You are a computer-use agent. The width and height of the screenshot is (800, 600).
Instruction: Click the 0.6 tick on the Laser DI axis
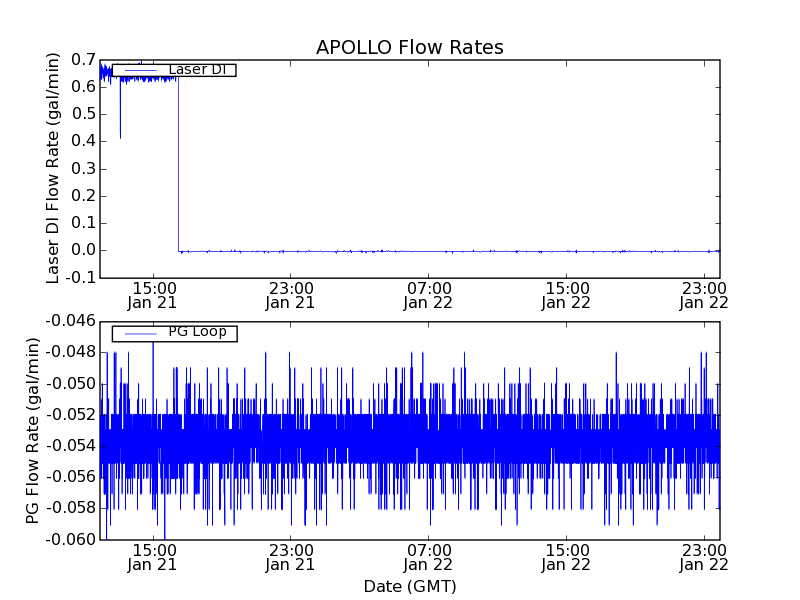pos(84,87)
